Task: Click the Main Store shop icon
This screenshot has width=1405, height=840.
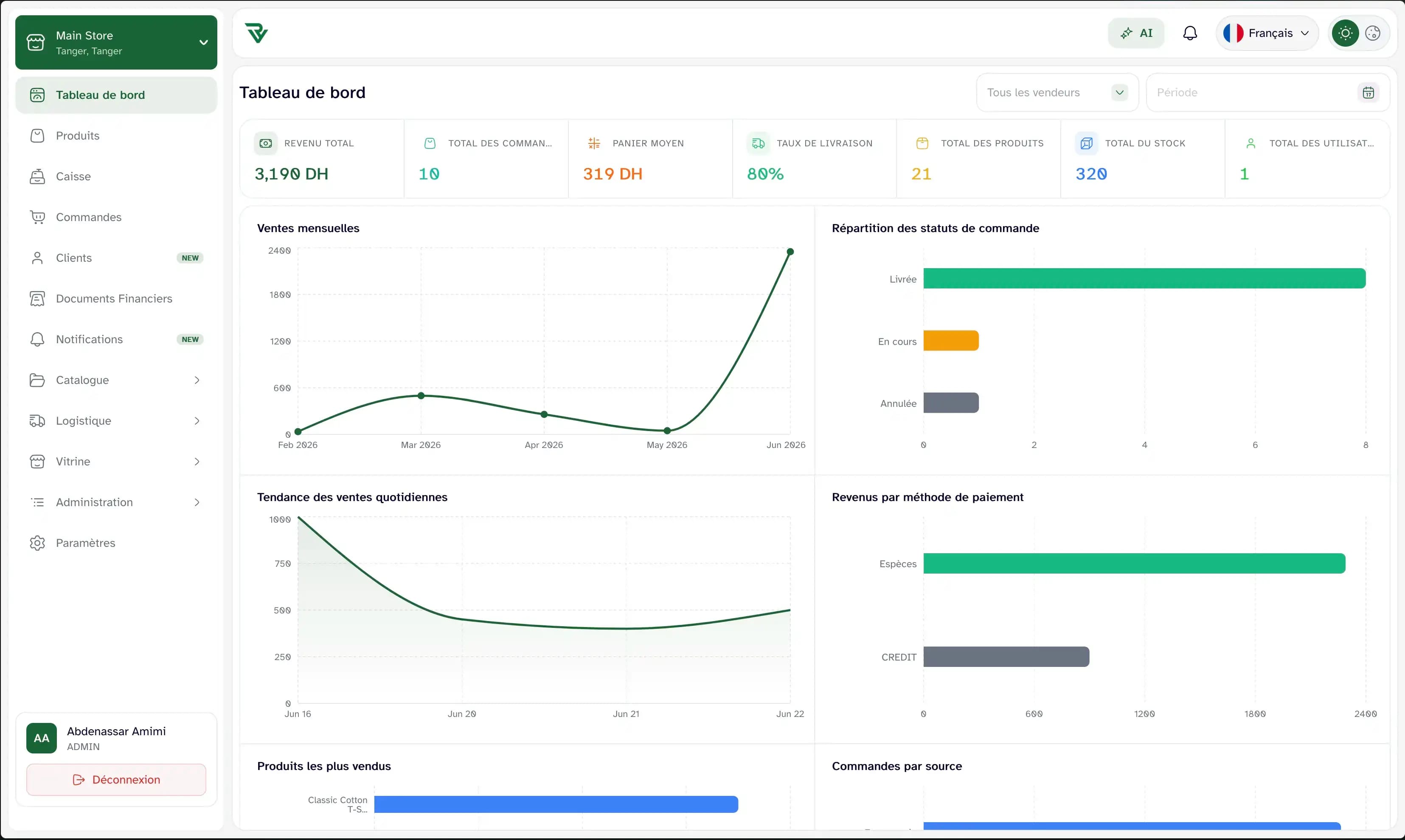Action: coord(36,42)
